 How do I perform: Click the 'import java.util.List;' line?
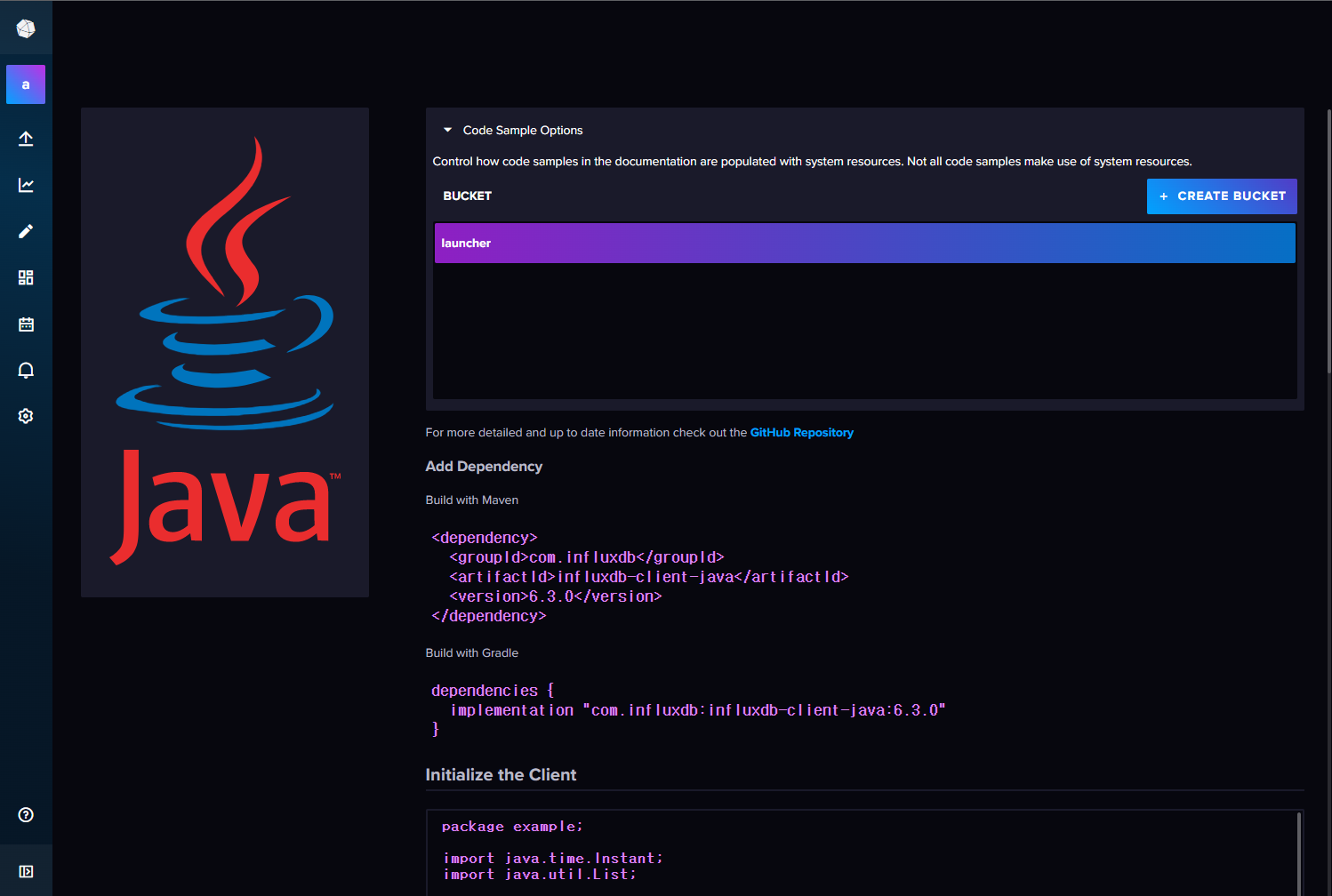click(x=540, y=875)
